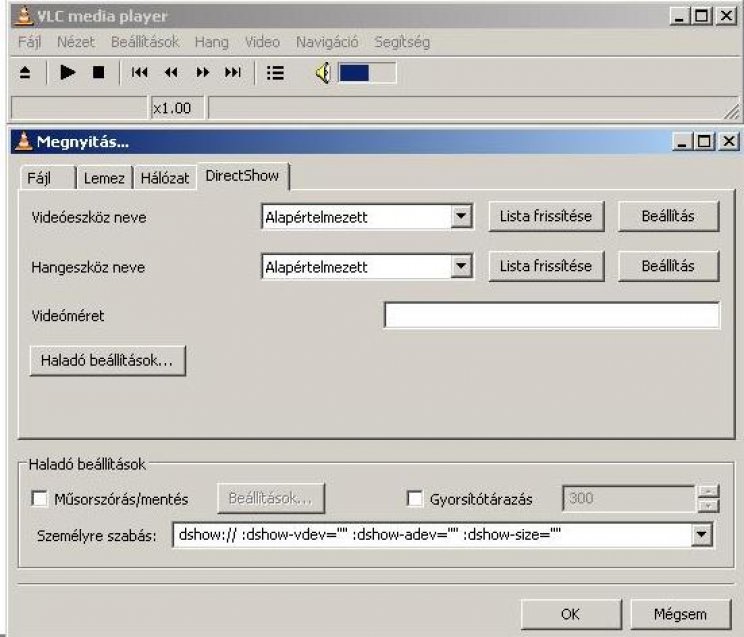Open the Navigáció menu

[x=327, y=42]
